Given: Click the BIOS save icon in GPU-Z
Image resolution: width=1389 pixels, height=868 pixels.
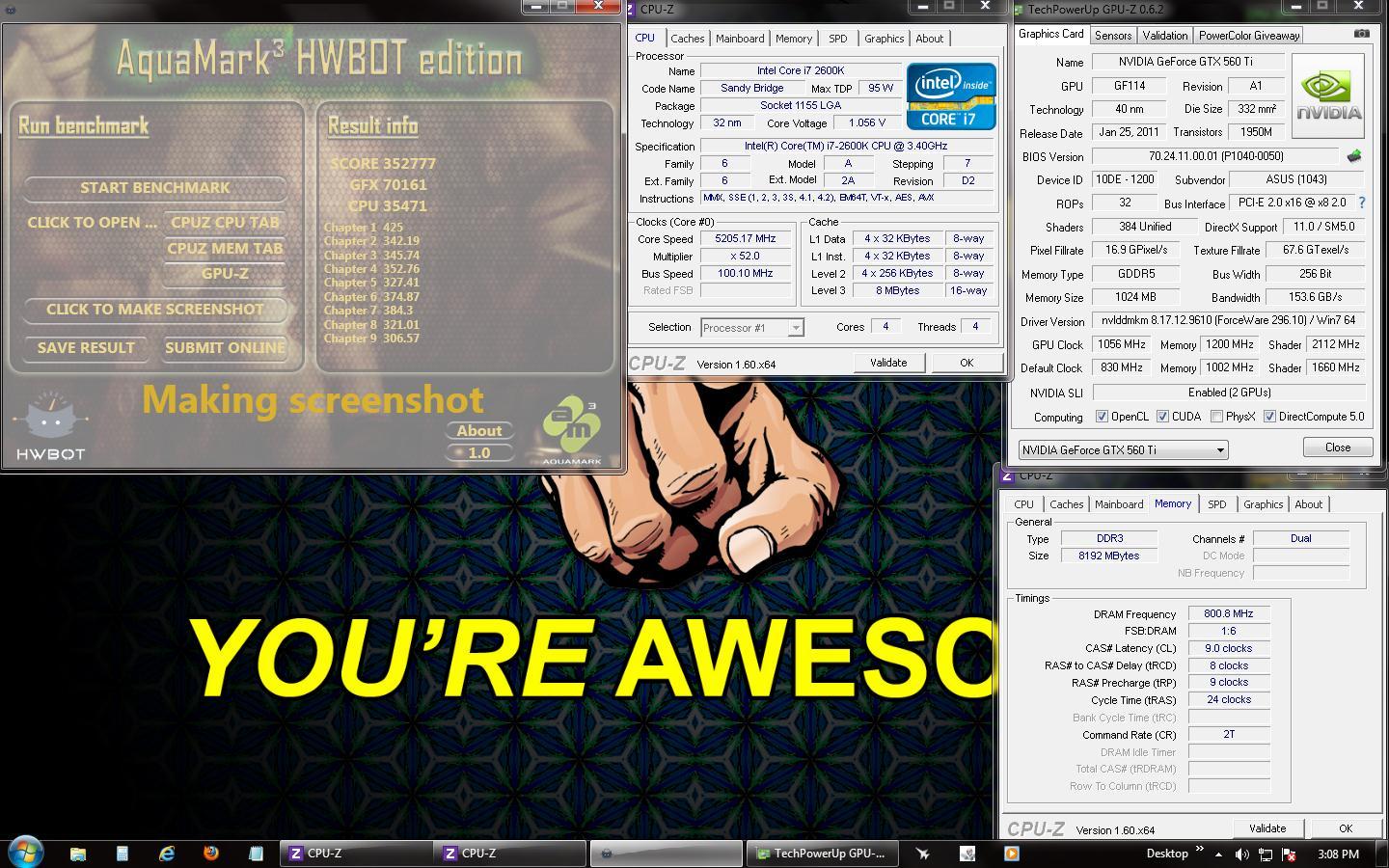Looking at the screenshot, I should coord(1354,155).
